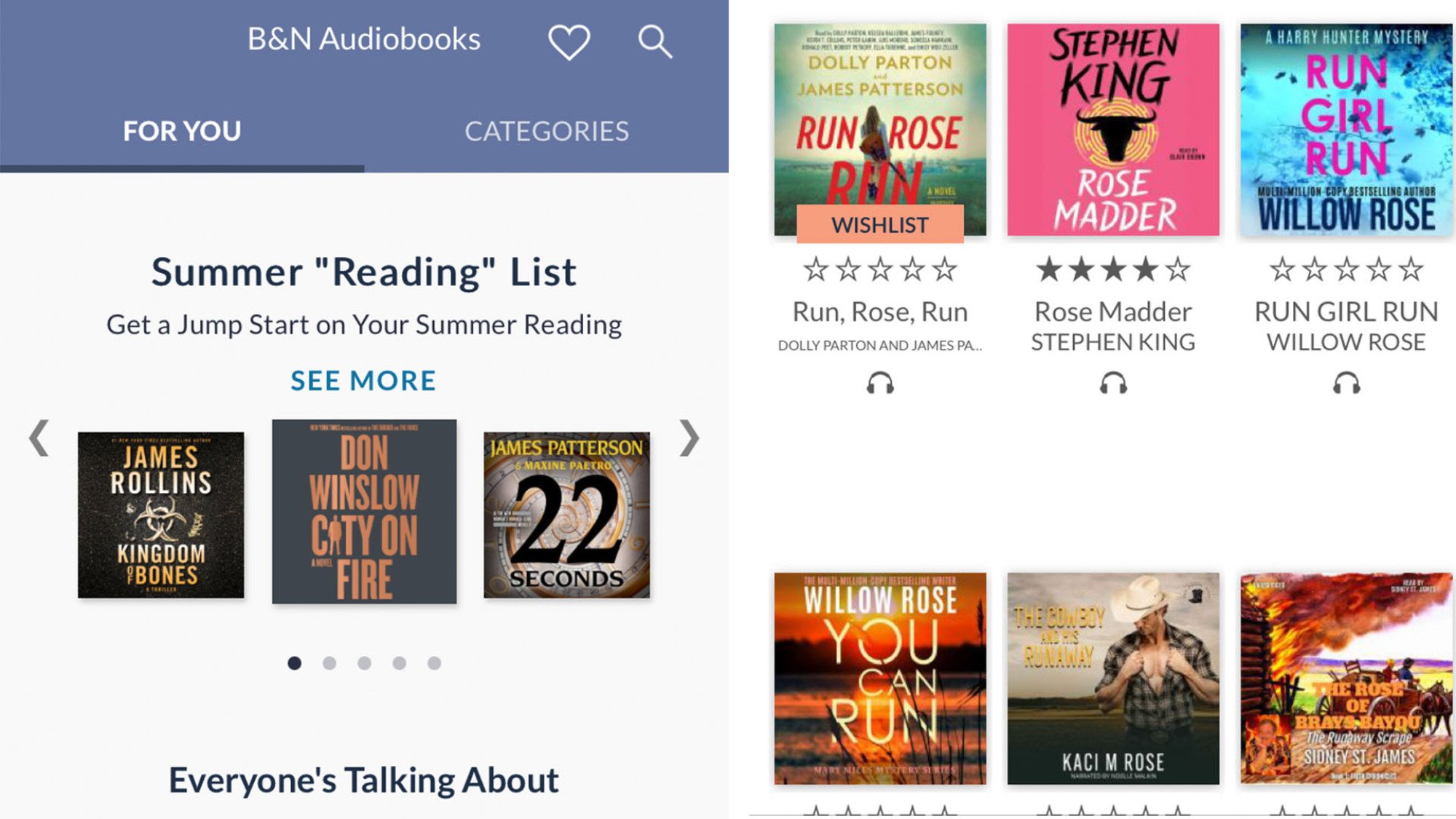This screenshot has width=1456, height=819.
Task: Open the You Can Run cover
Action: (x=880, y=678)
